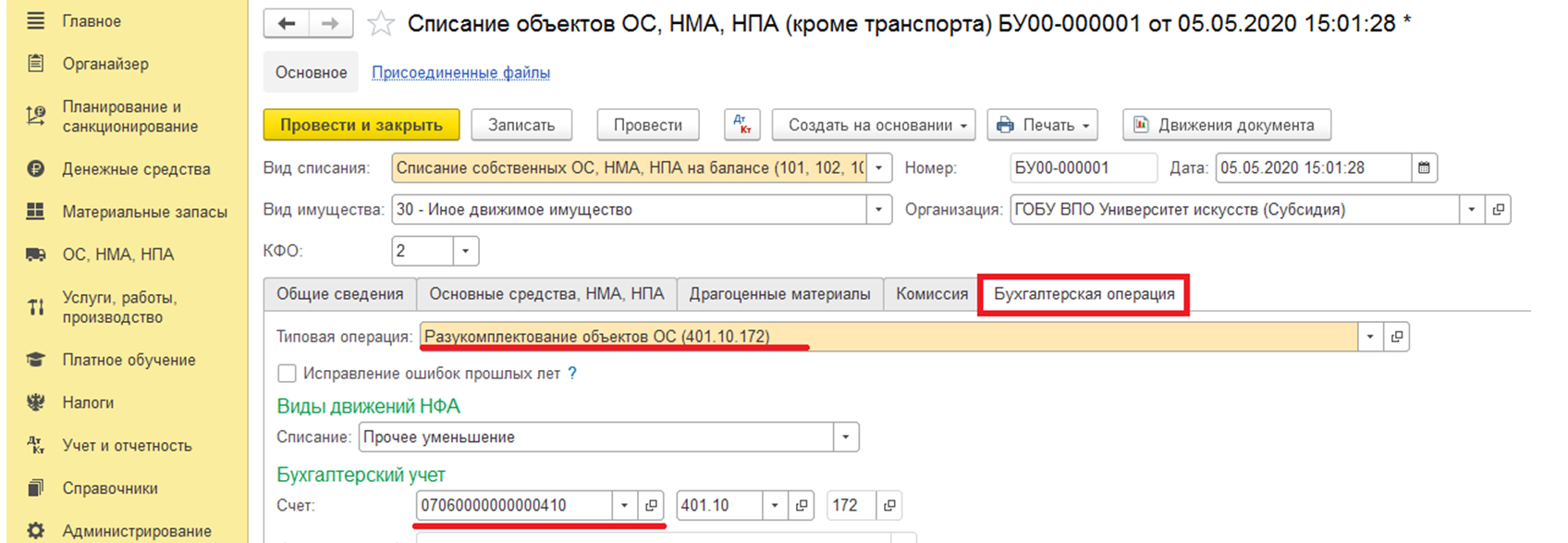This screenshot has height=543, width=1568.
Task: Open the Дт/Кт postings icon button
Action: [741, 125]
